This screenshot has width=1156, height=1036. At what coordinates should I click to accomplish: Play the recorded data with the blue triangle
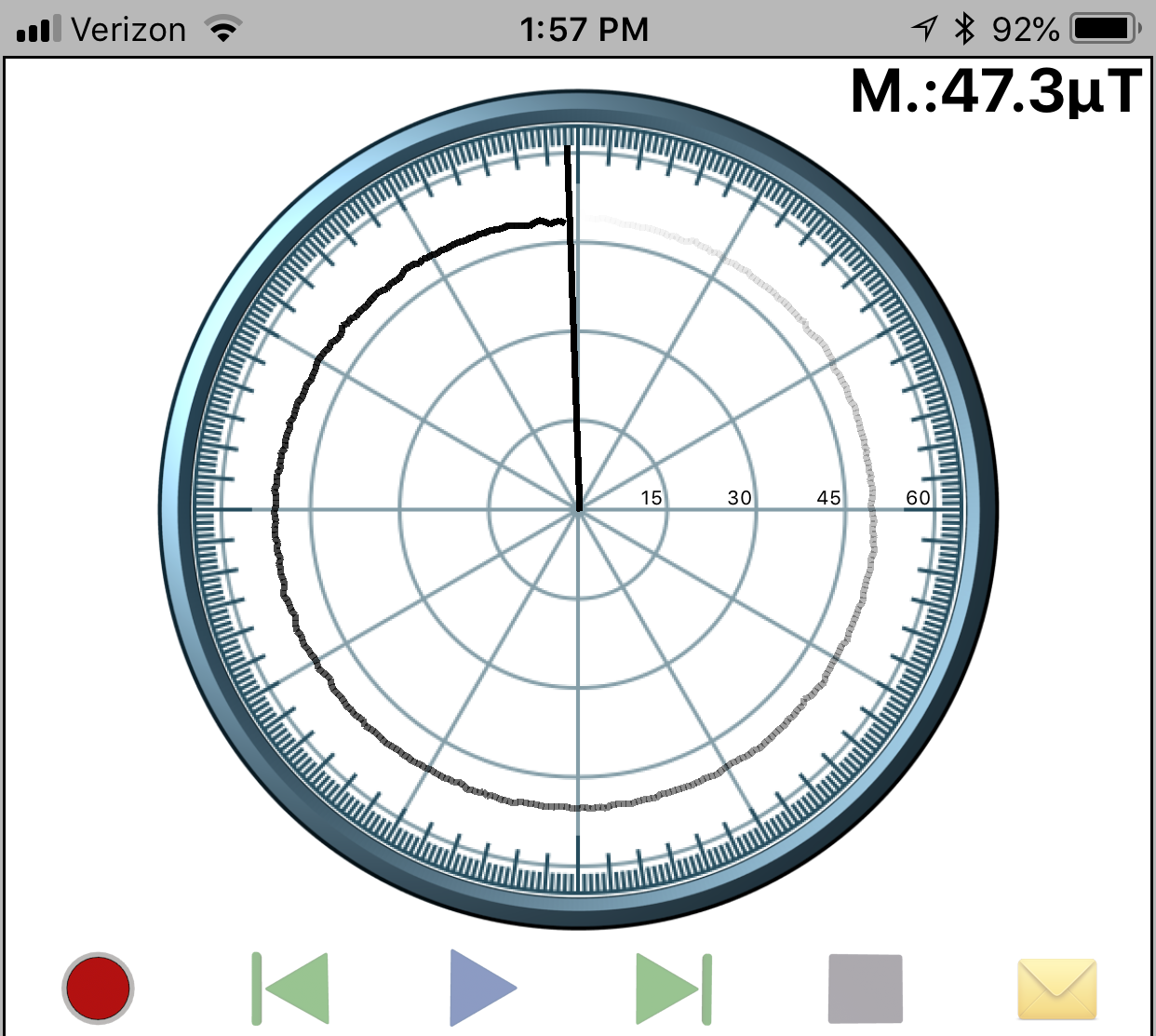[483, 988]
